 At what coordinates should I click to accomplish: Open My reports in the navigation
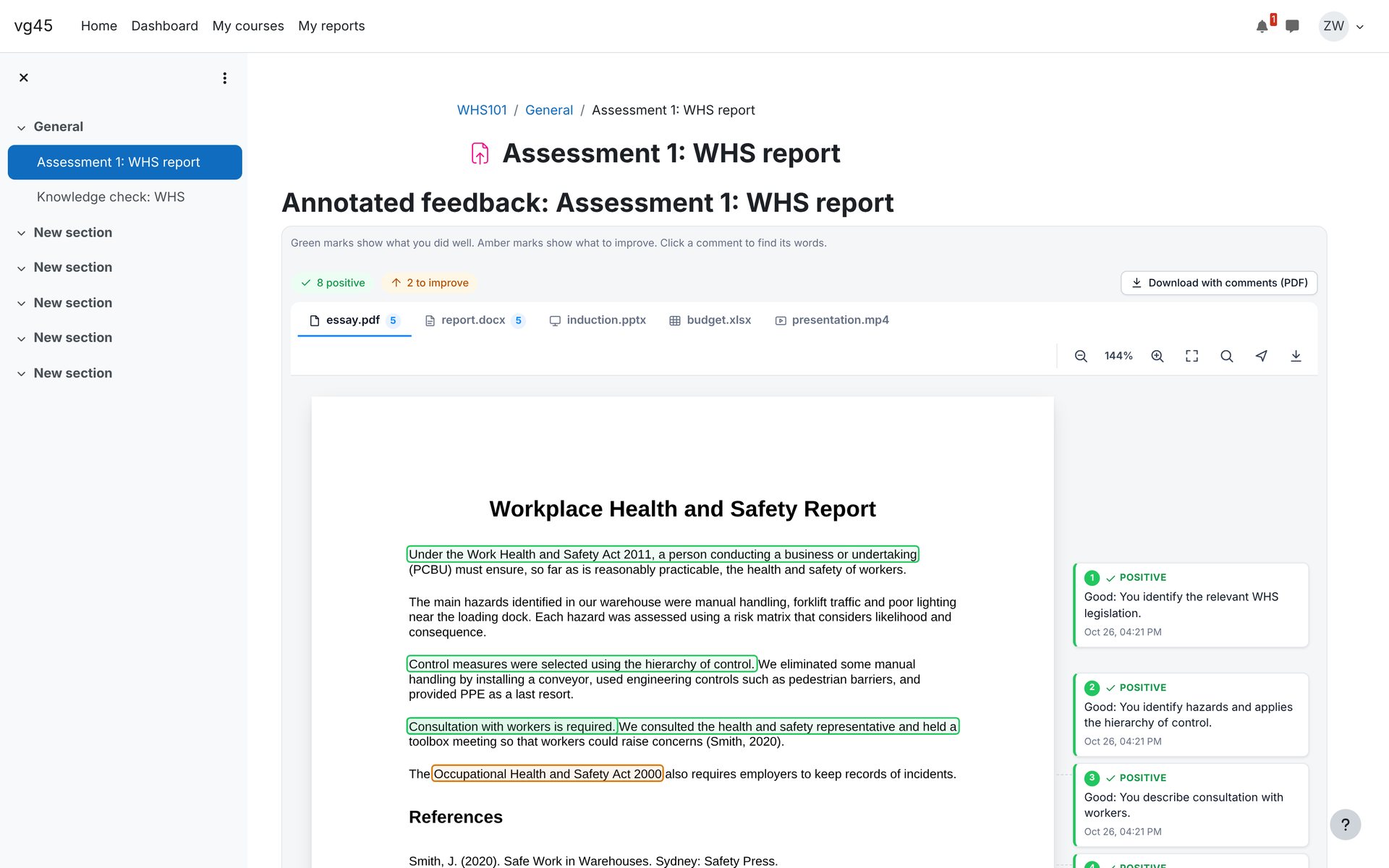point(331,26)
